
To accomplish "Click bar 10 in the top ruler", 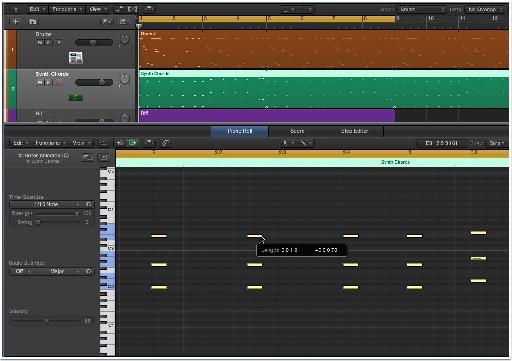I will [431, 19].
